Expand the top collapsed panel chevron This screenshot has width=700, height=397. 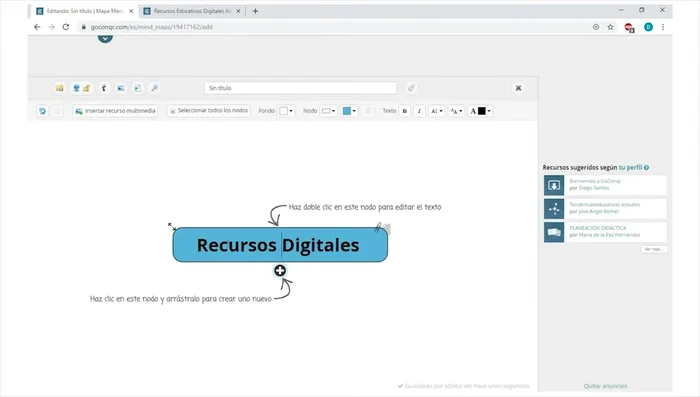tap(105, 38)
